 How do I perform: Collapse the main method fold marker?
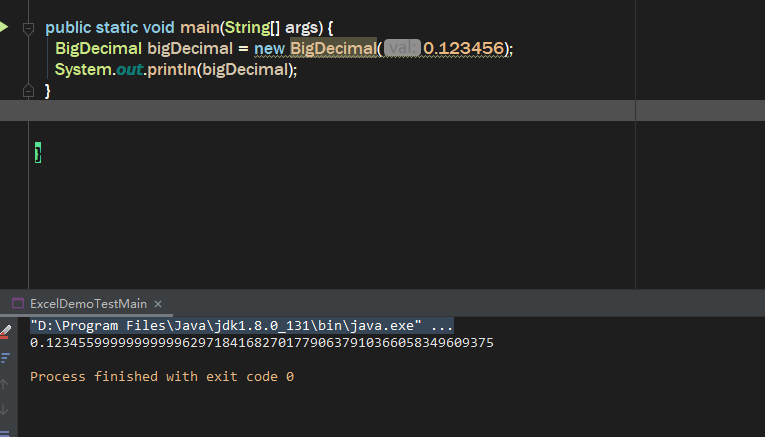click(29, 28)
